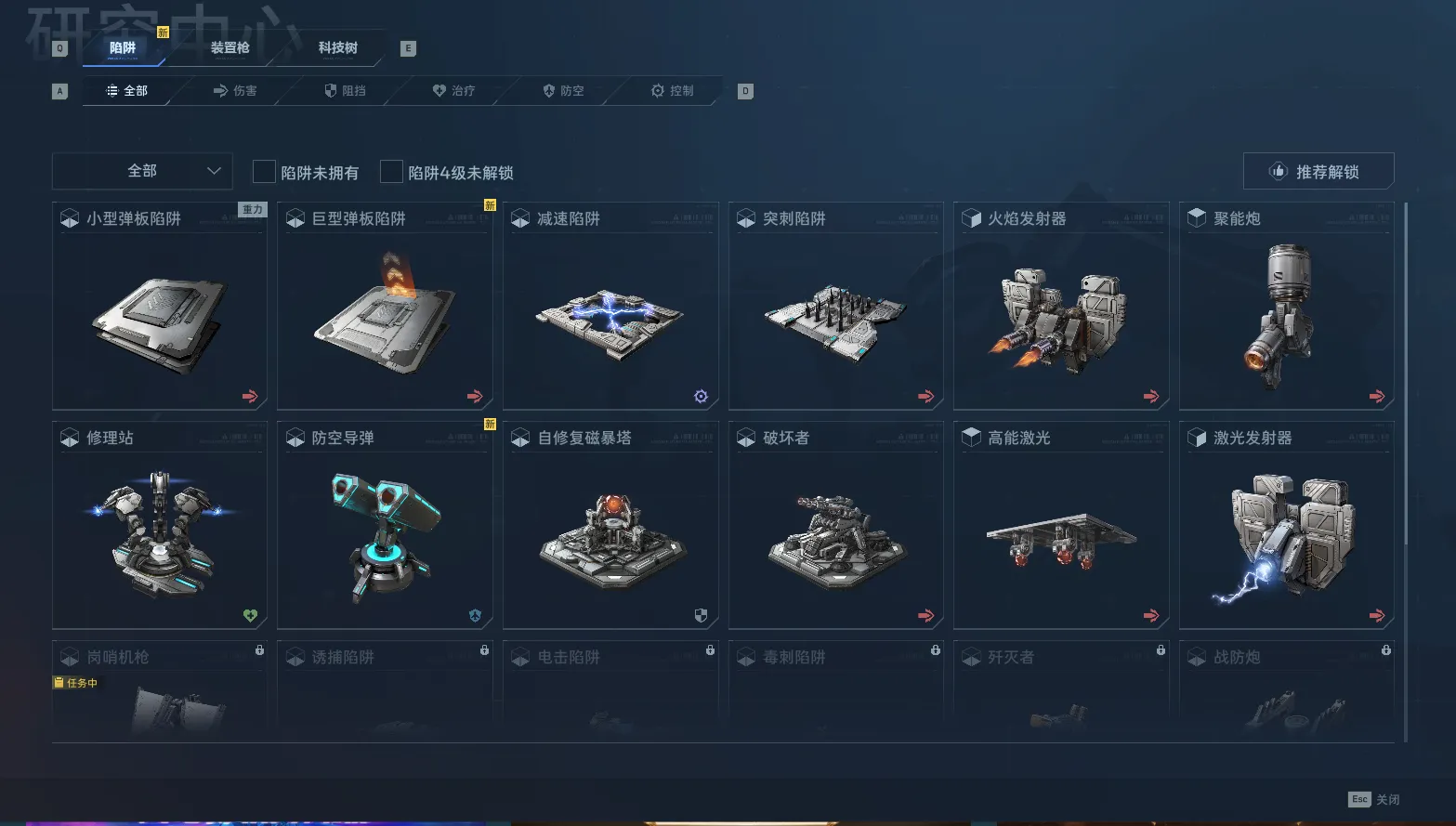Click the control gear icon on 减速陷阱 card

(701, 397)
